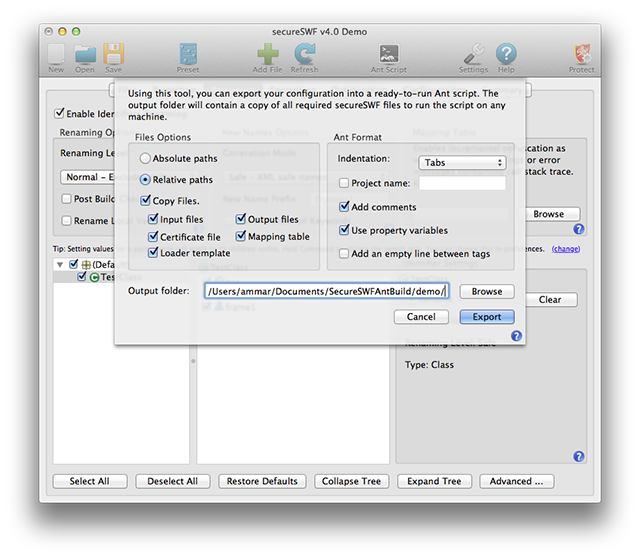Enable the Project name checkbox

[345, 183]
